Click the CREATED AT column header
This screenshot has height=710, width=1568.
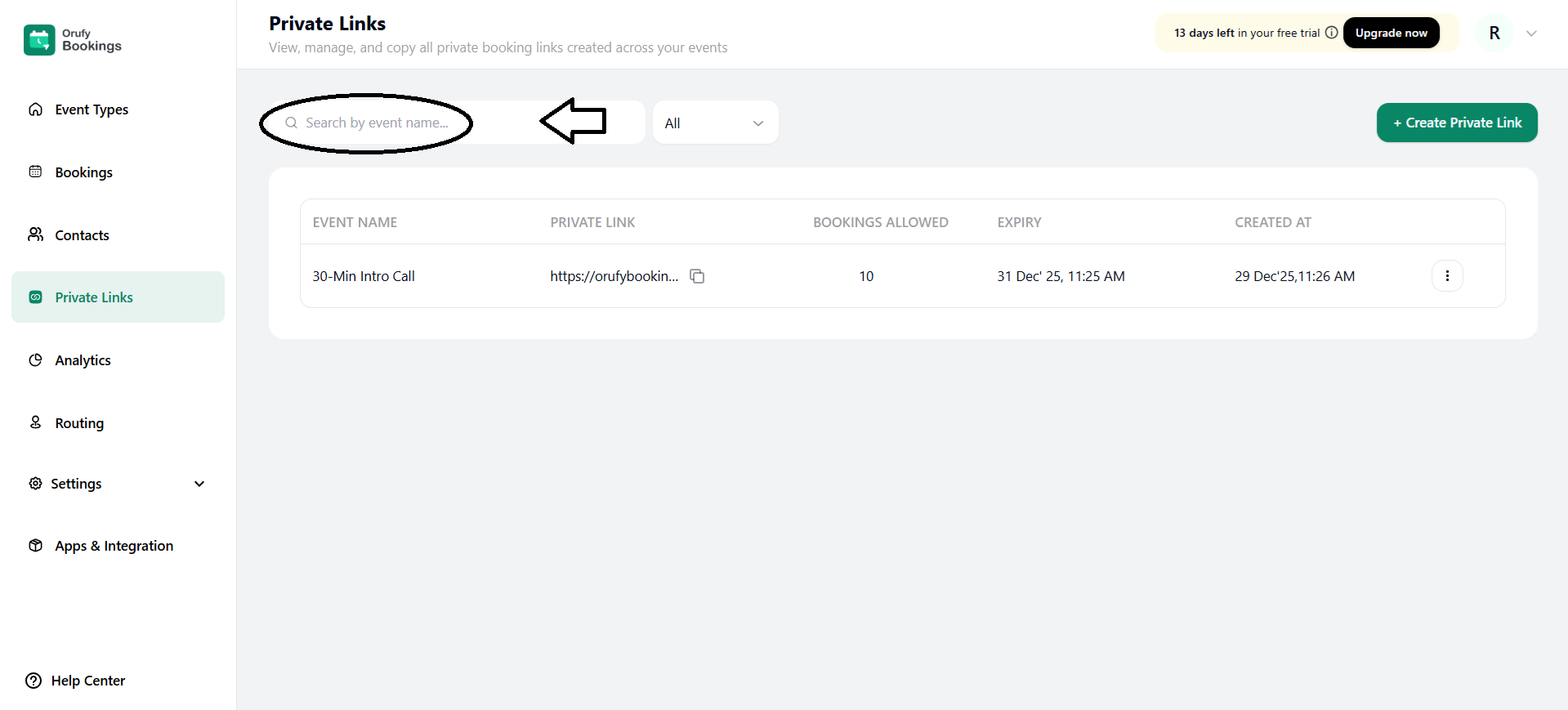click(x=1272, y=222)
